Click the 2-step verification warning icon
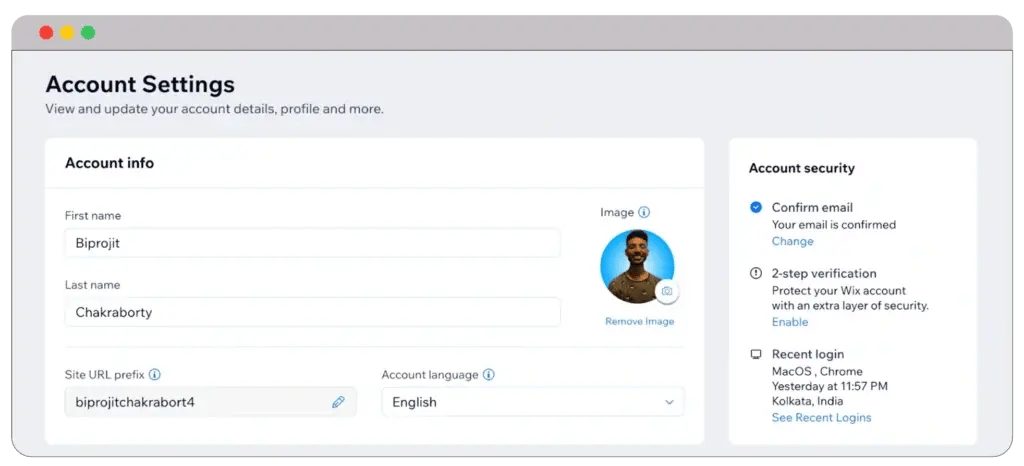 tap(756, 273)
